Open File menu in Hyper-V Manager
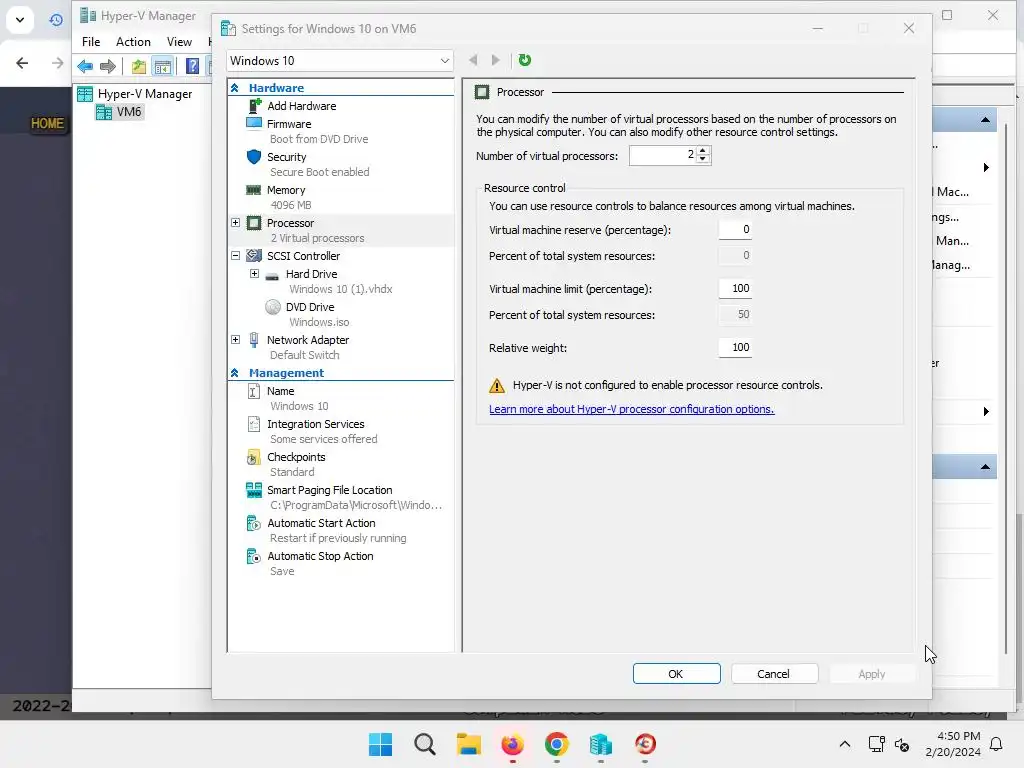Screen dimensions: 1024x768 (91, 42)
